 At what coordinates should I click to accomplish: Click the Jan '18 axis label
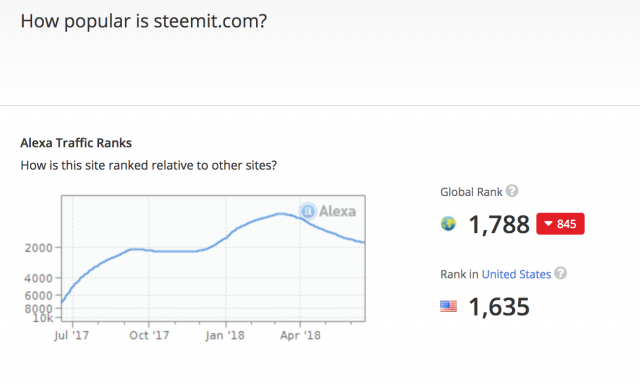click(225, 335)
